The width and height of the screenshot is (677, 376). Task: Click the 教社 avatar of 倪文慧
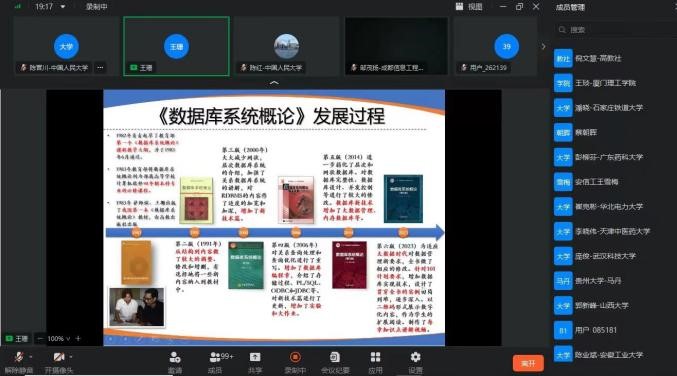[563, 58]
